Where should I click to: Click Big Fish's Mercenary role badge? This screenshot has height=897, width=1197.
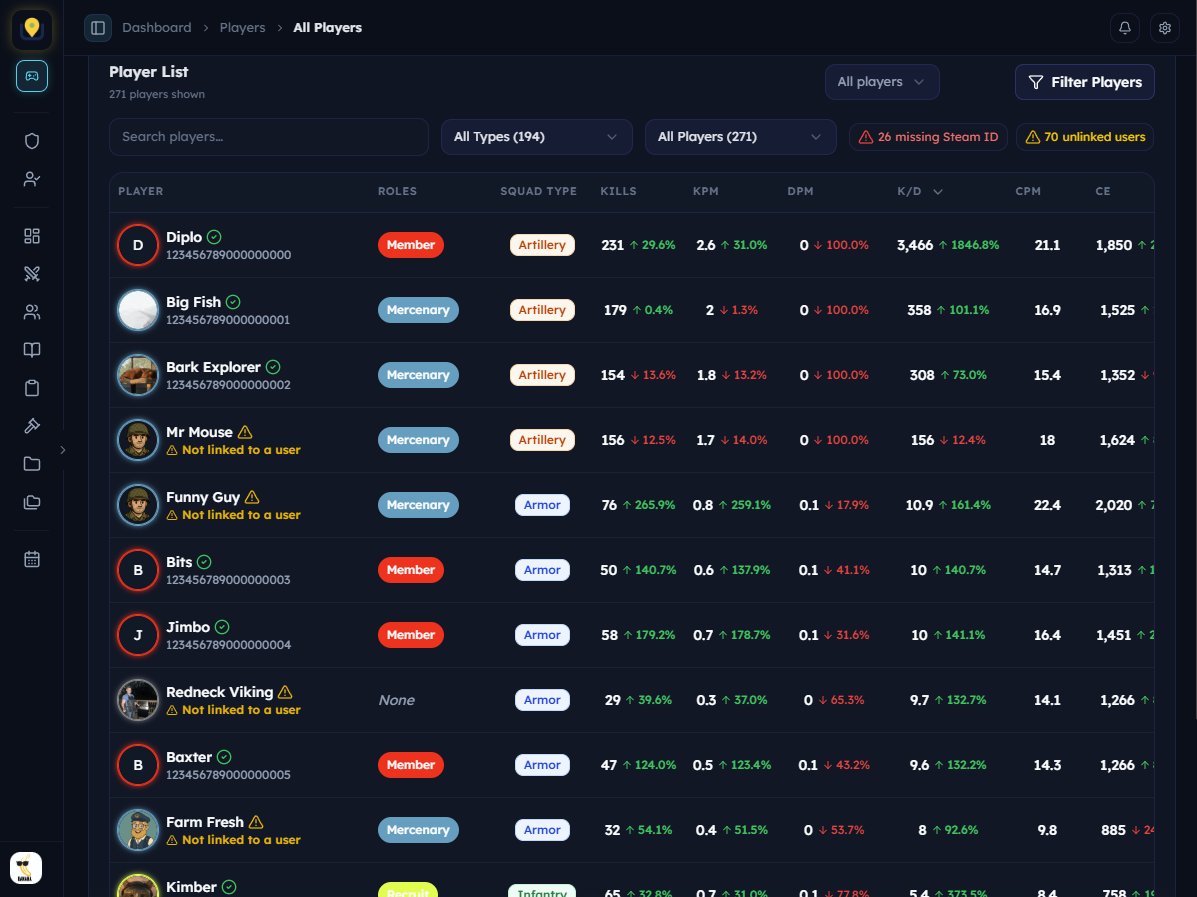point(418,310)
